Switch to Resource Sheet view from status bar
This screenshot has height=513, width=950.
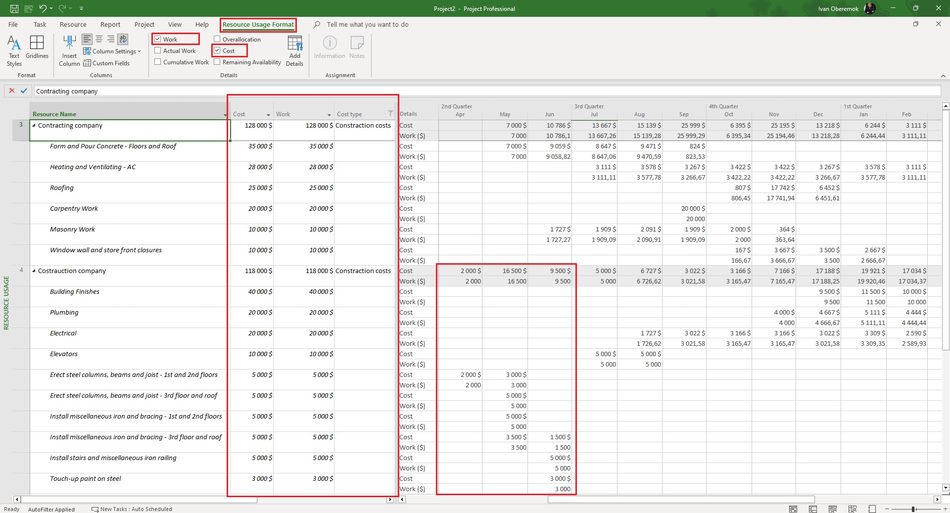pos(852,509)
